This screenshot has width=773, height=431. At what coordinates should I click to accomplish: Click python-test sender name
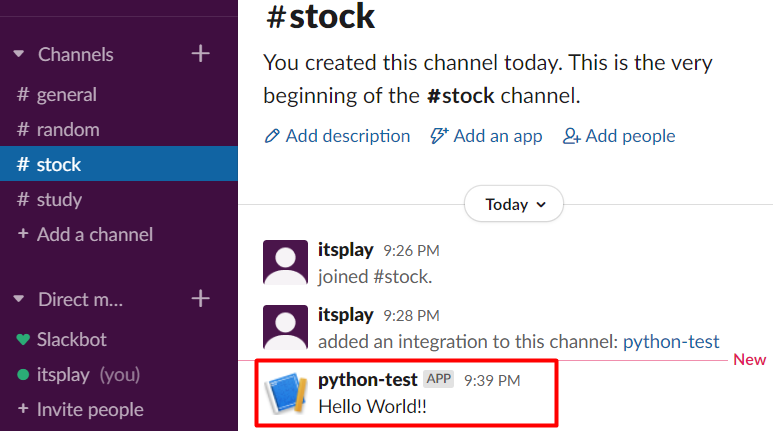pyautogui.click(x=368, y=380)
